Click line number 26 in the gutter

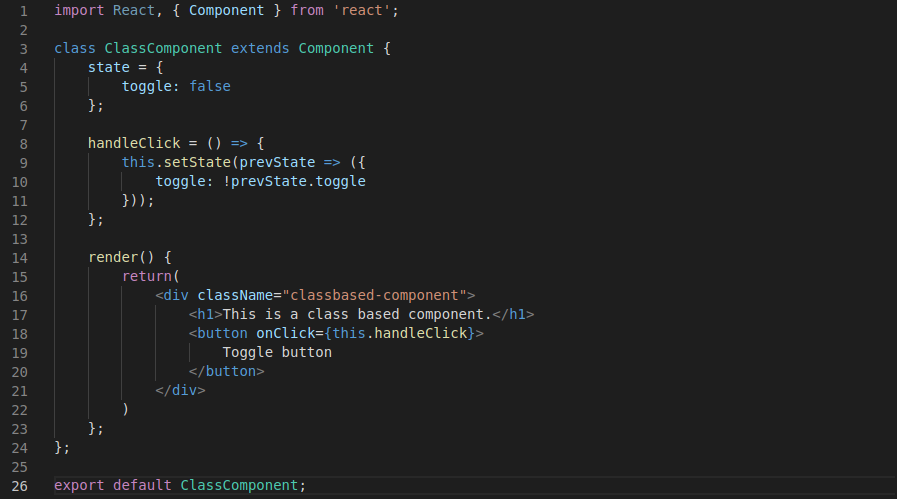(19, 486)
